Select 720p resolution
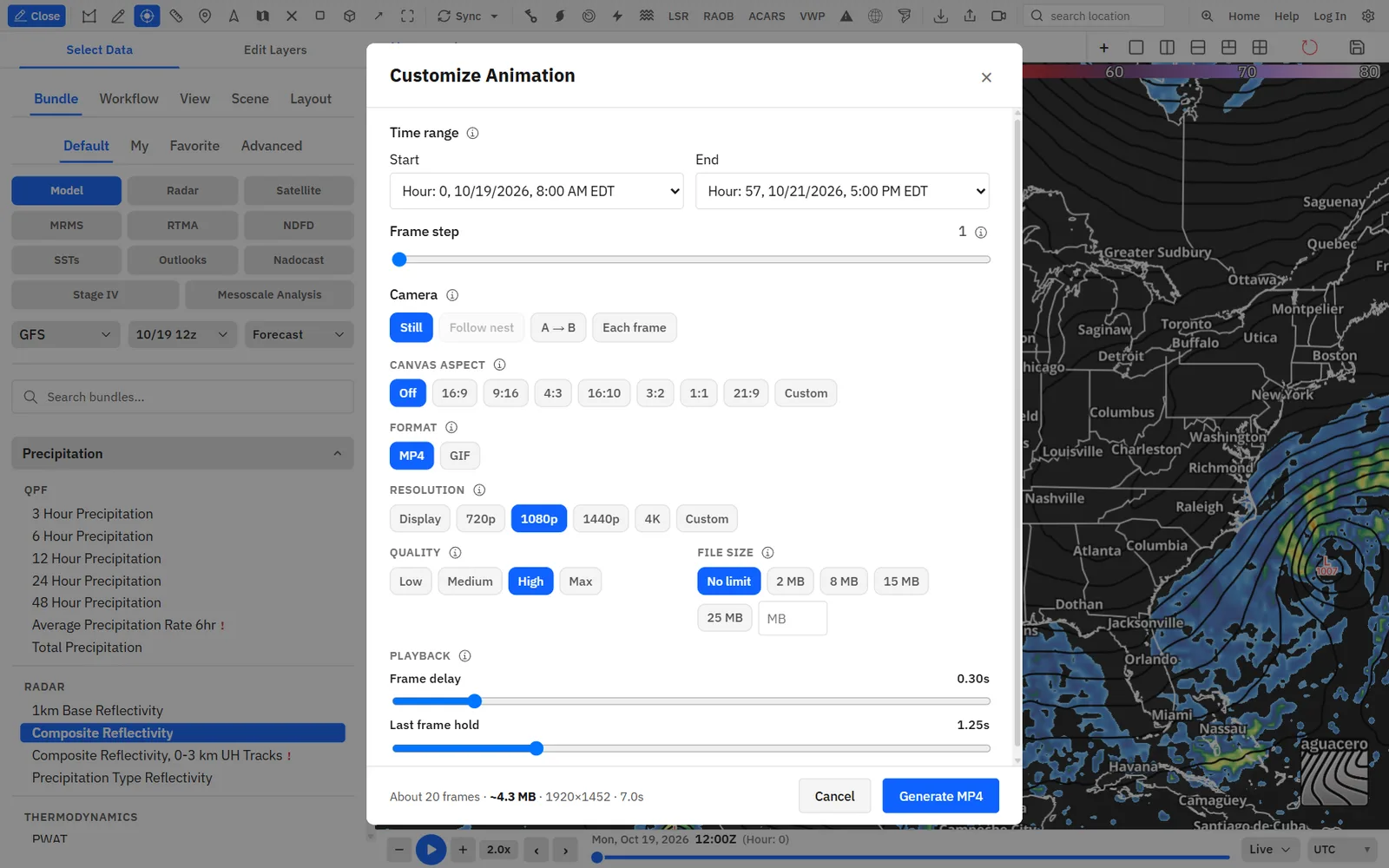The height and width of the screenshot is (868, 1389). click(x=480, y=519)
